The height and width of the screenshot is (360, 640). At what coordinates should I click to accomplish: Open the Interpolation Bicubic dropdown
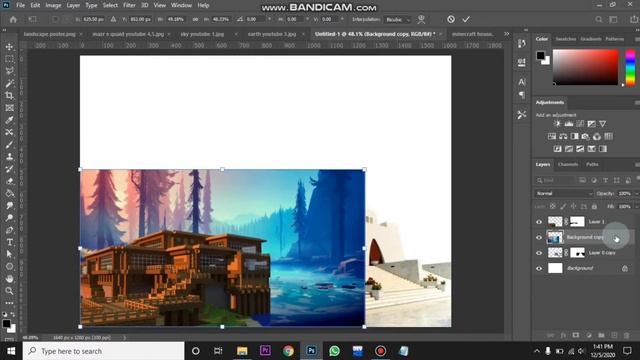(398, 19)
